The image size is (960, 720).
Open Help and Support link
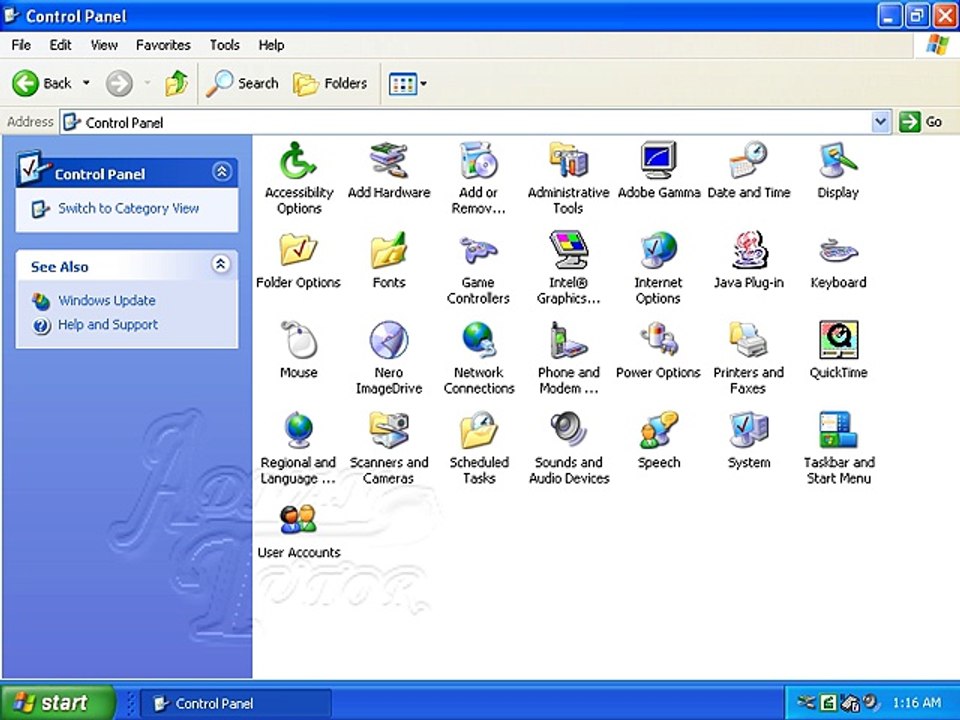tap(108, 324)
